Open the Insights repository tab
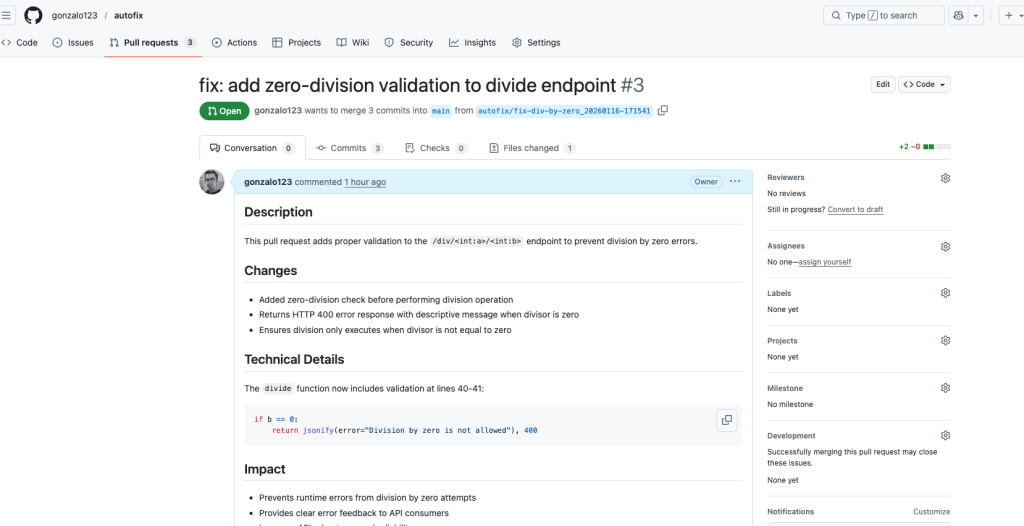1024x526 pixels. 472,43
